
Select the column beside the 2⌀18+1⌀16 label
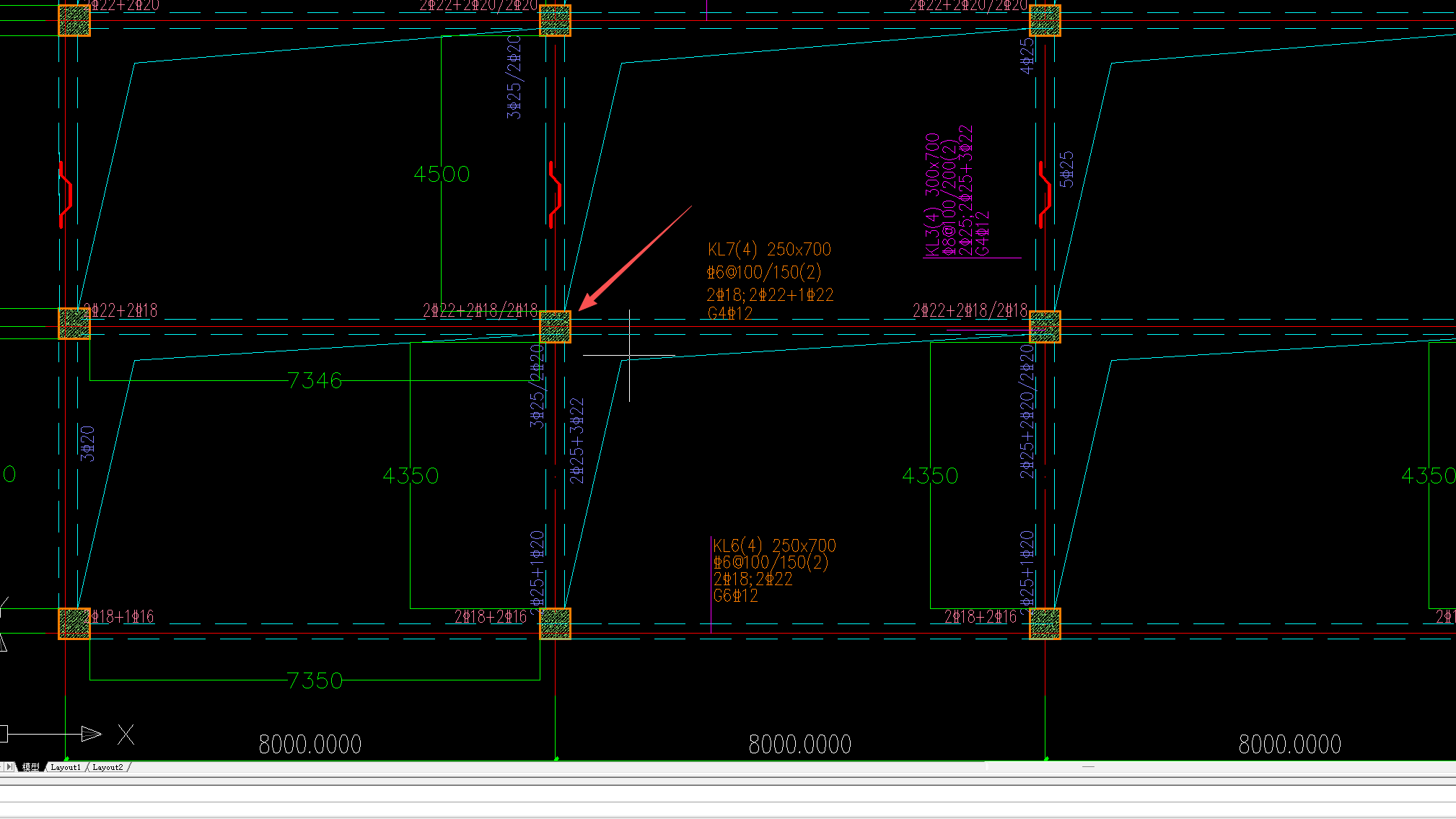point(74,623)
